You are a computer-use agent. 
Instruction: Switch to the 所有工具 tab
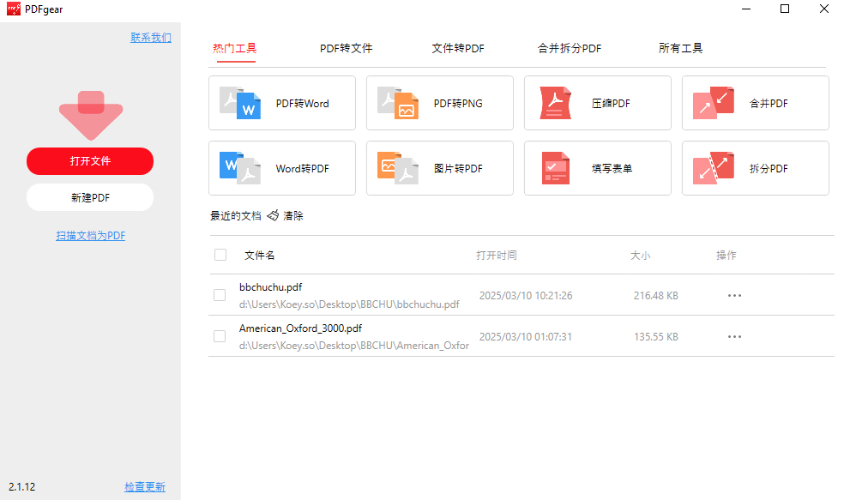(x=681, y=48)
